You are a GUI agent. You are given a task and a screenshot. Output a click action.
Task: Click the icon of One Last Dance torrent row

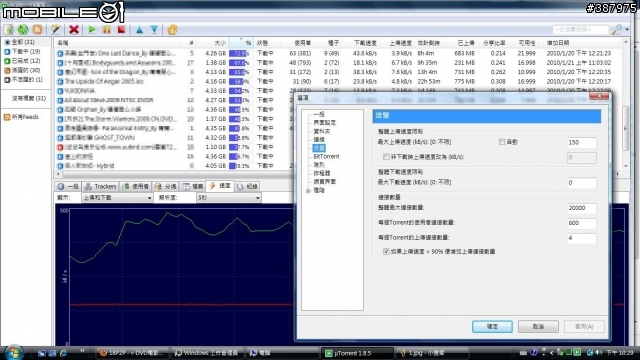pos(60,53)
